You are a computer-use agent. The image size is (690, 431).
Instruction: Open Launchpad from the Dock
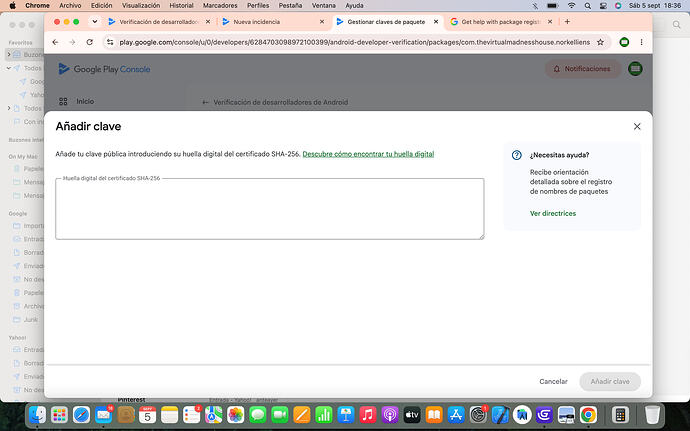click(x=59, y=415)
